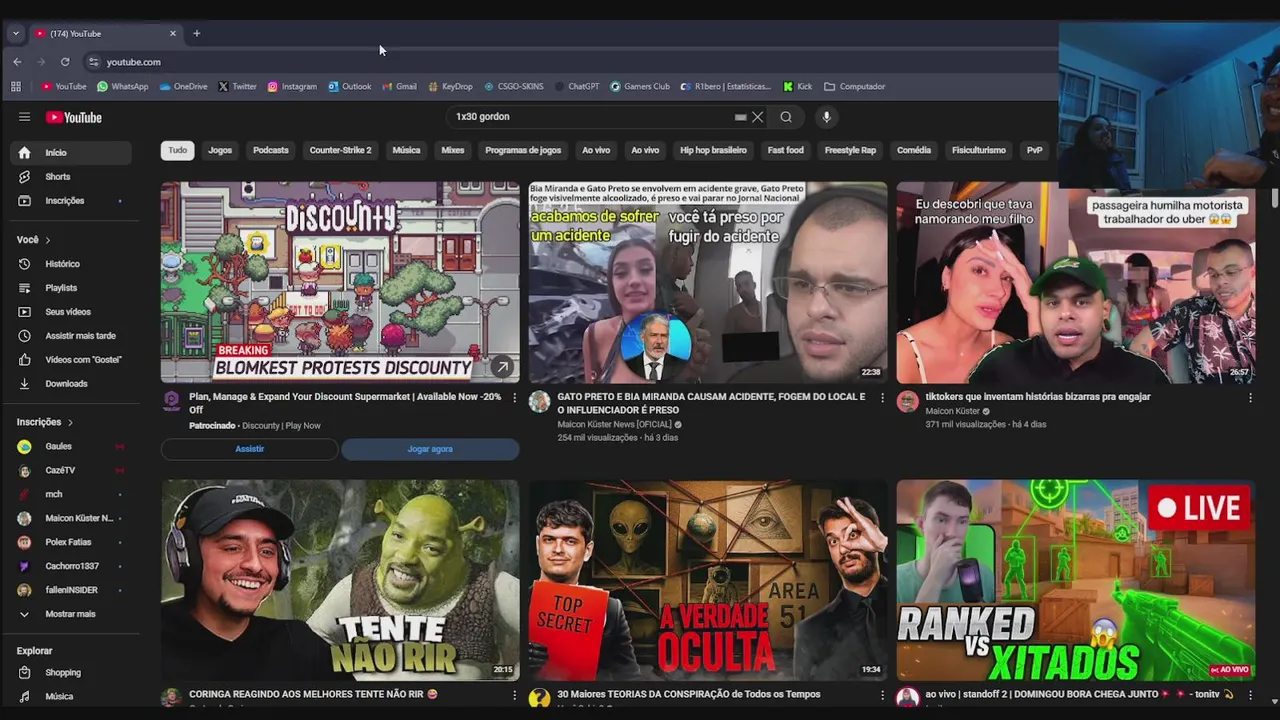Select the Podcasts filter chip
This screenshot has height=720, width=1280.
(x=271, y=150)
